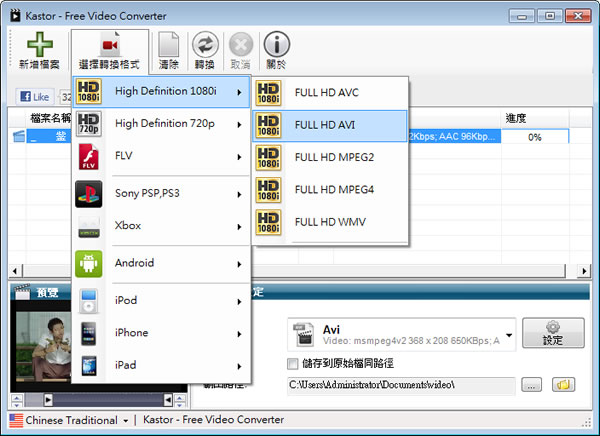Open the Chinese Traditional language dropdown
The height and width of the screenshot is (436, 600).
tap(70, 420)
